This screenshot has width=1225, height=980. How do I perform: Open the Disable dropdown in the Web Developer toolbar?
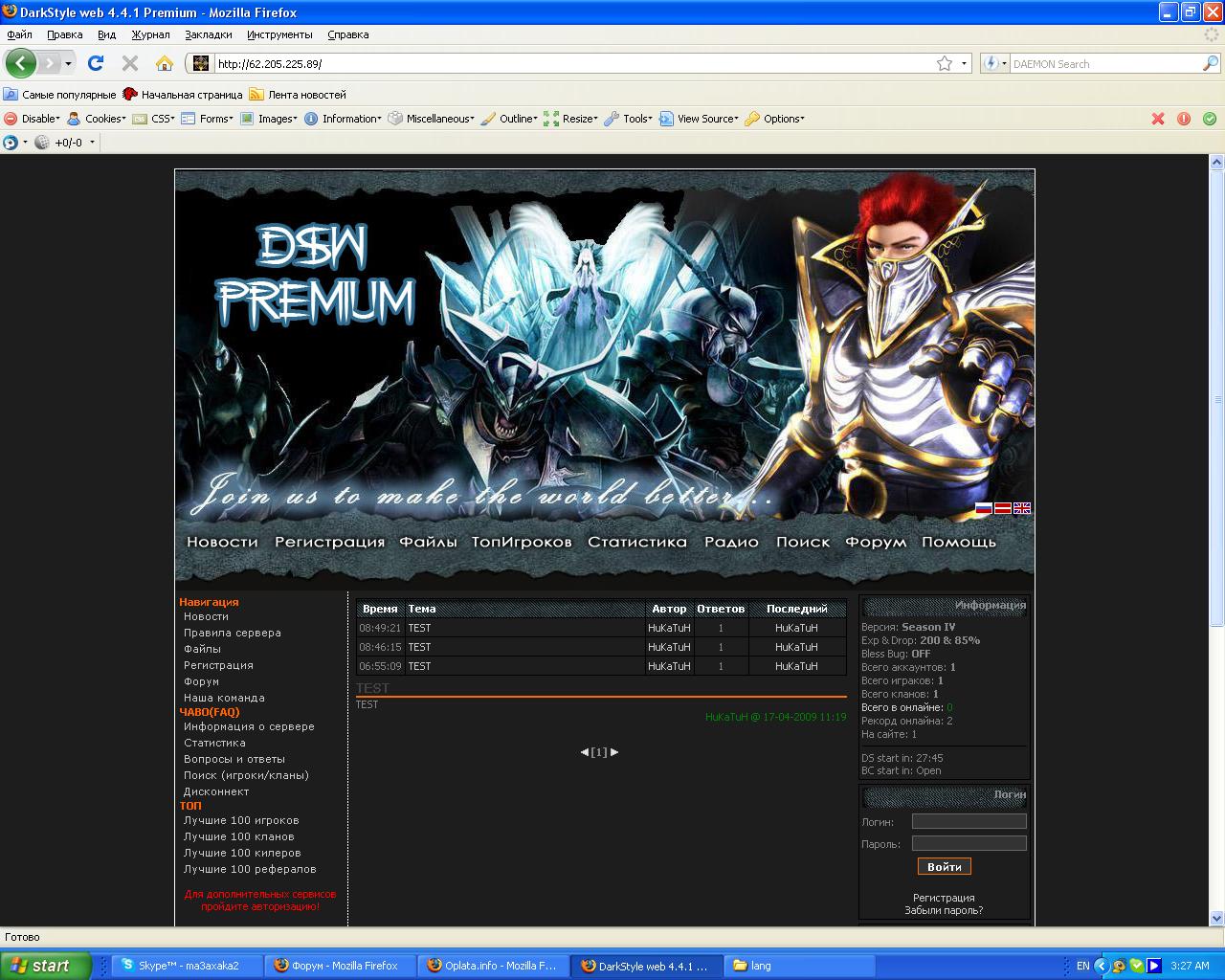(x=32, y=119)
